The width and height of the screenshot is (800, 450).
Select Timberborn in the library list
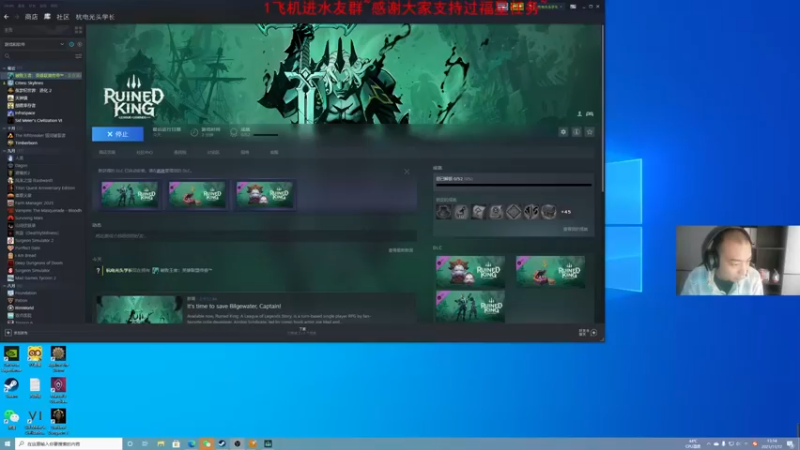(x=27, y=143)
